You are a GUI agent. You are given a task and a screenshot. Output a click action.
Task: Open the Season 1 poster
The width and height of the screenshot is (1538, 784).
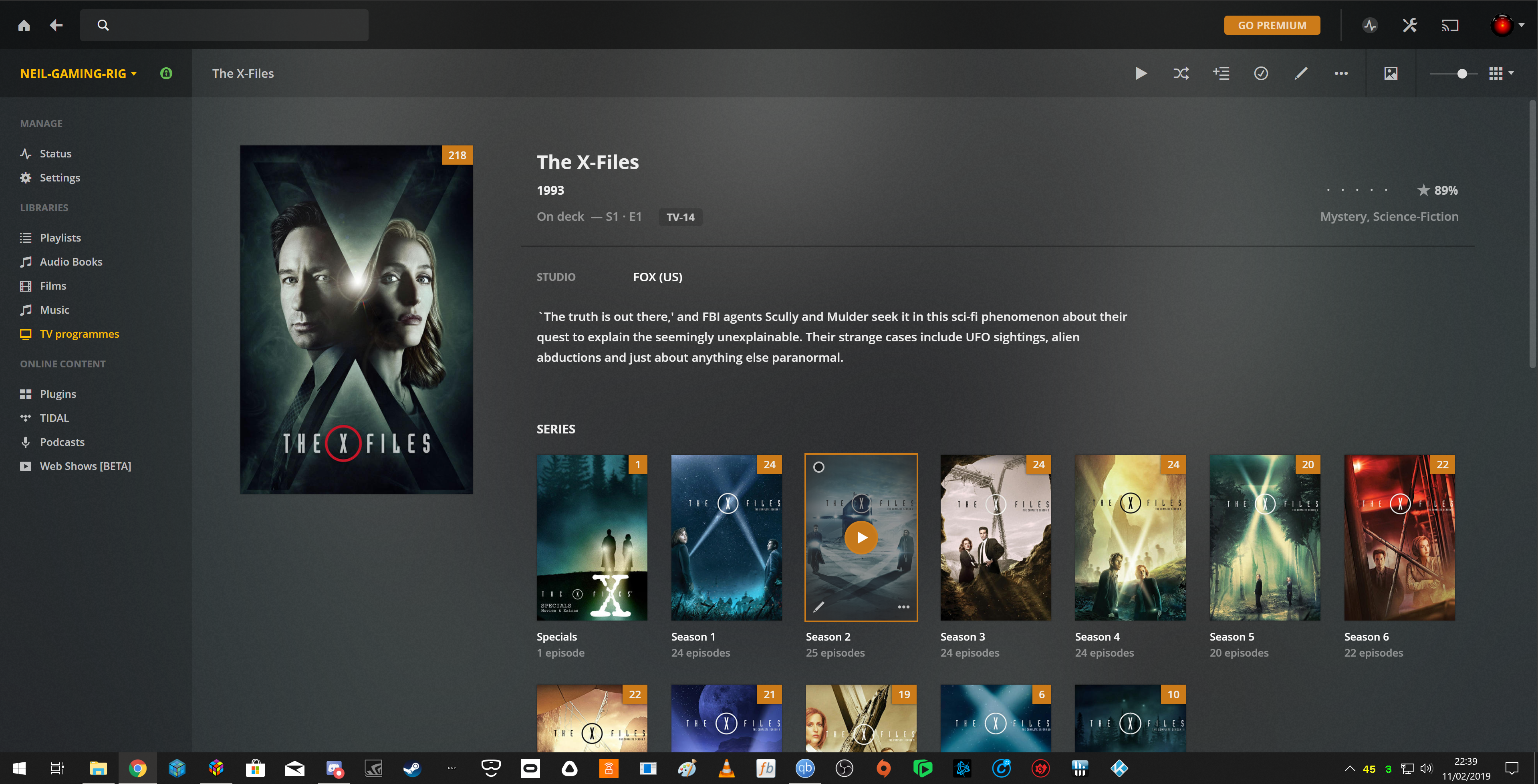(727, 537)
